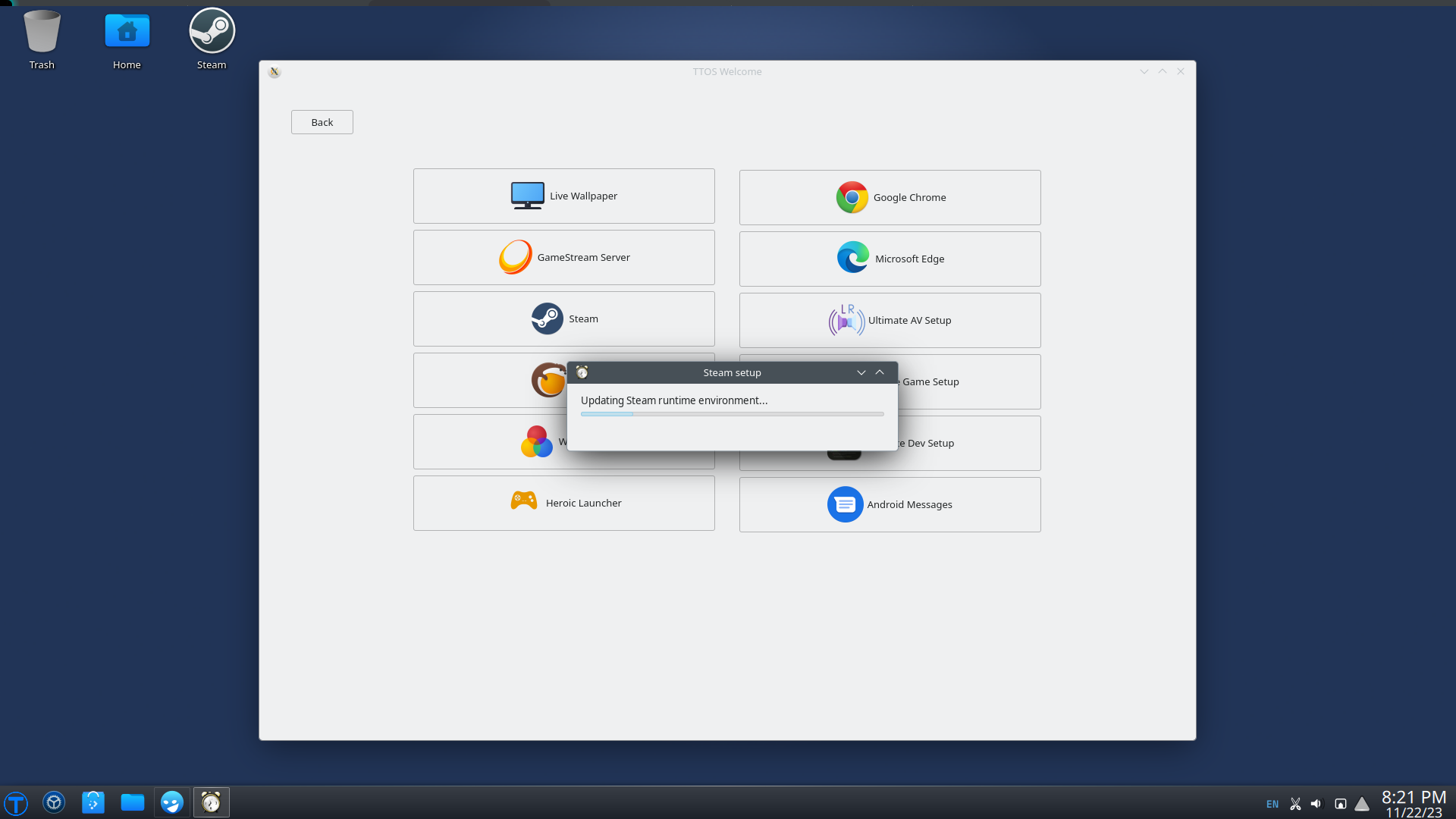The width and height of the screenshot is (1456, 819).
Task: Choose the Microsoft Edge option
Action: click(x=890, y=259)
